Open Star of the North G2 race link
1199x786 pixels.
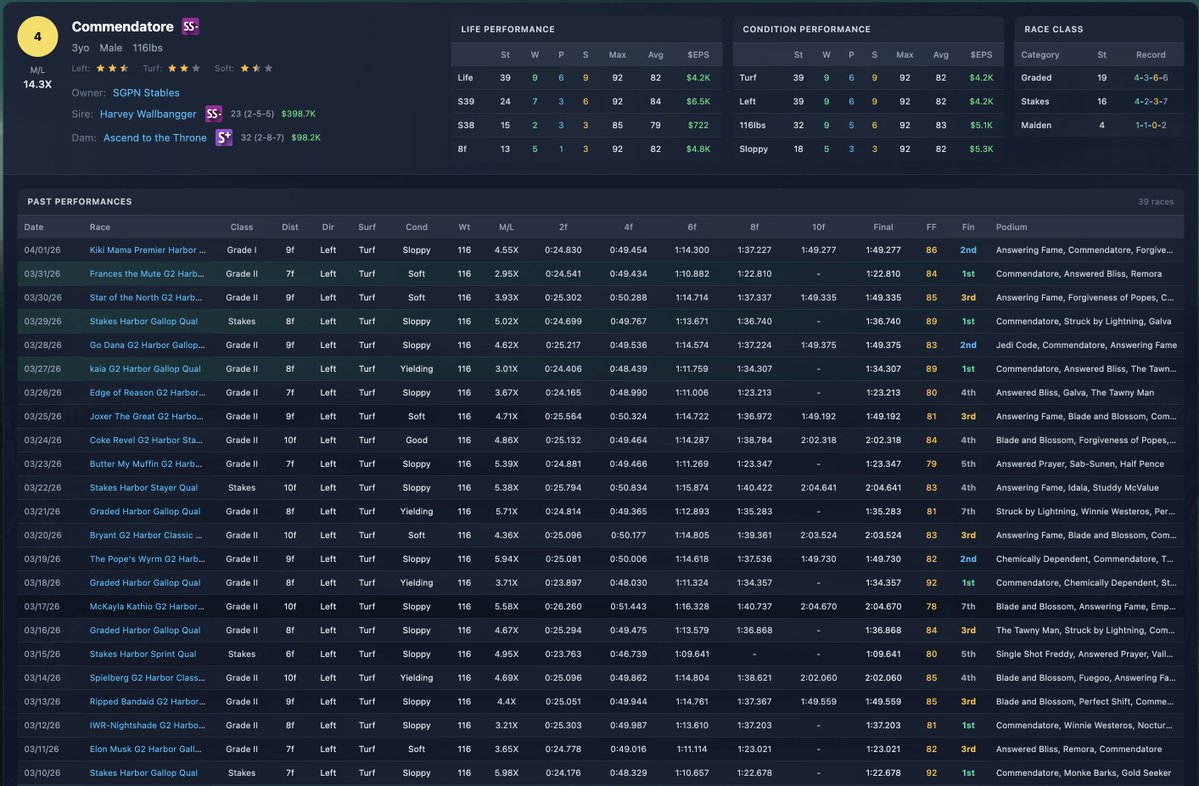click(146, 297)
